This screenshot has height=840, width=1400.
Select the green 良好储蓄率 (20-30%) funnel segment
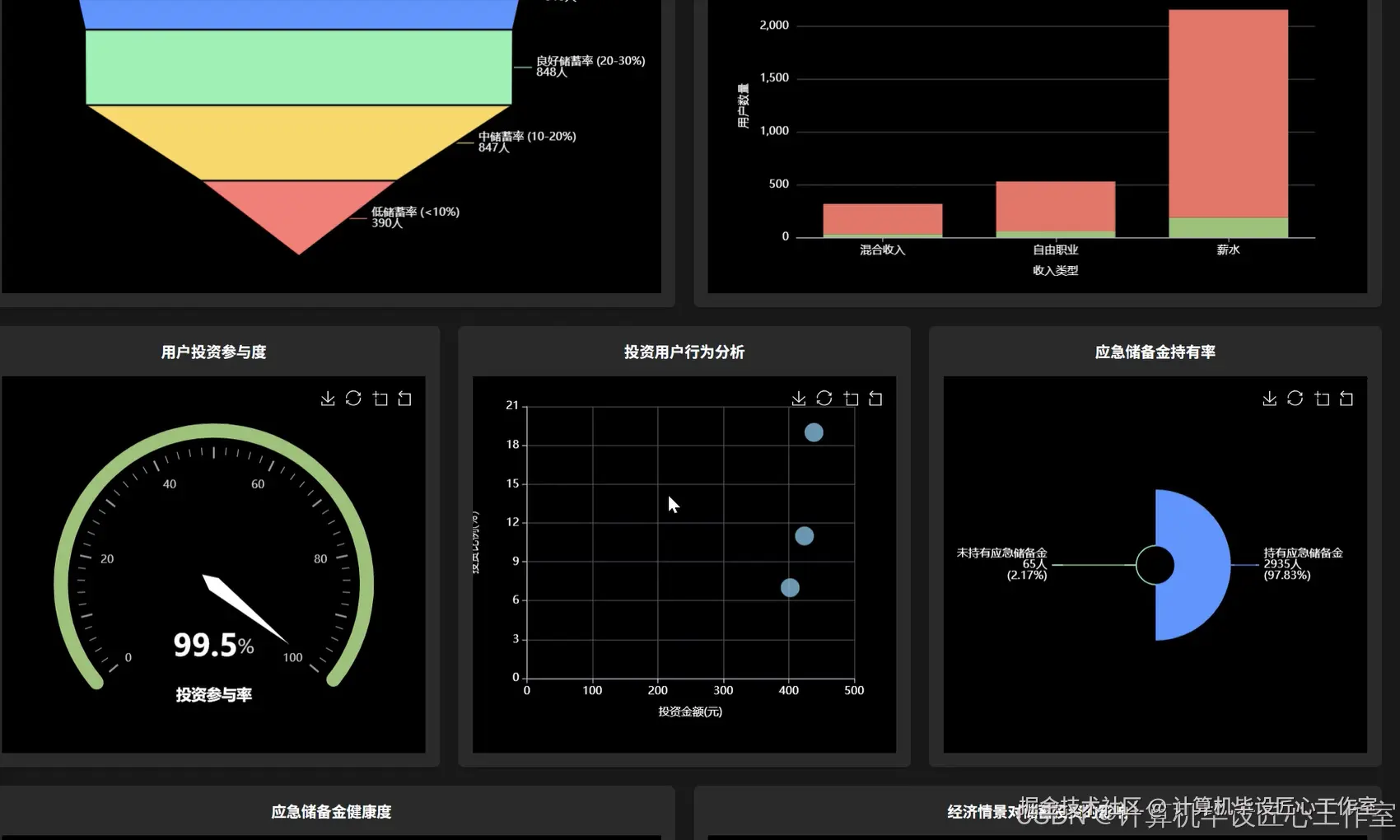(x=299, y=68)
